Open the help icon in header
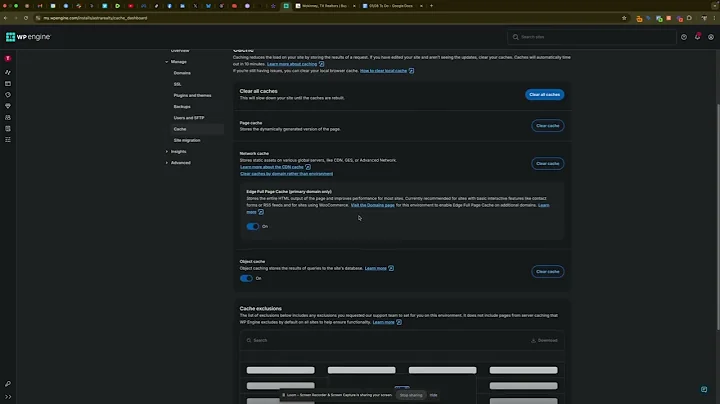Screen dimensions: 720x404 tap(684, 37)
